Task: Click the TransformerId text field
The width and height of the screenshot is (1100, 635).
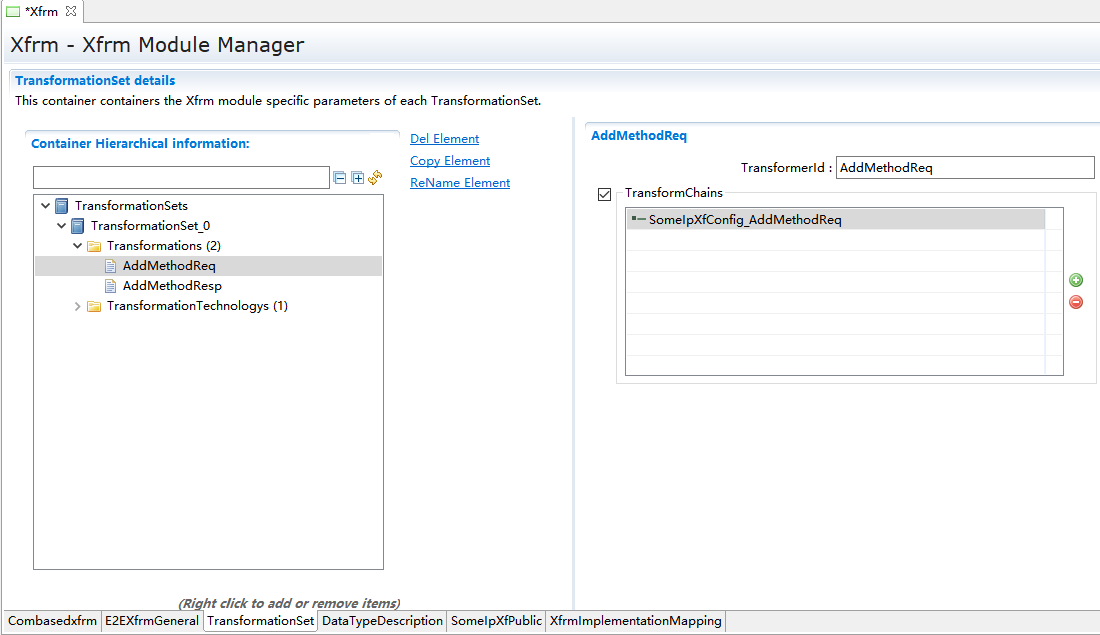Action: [965, 168]
